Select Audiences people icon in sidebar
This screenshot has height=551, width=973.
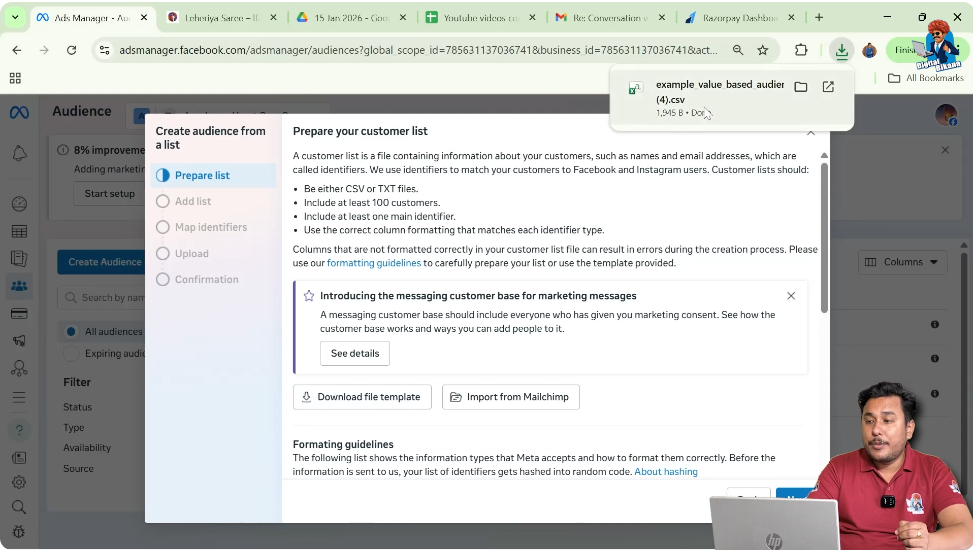(19, 286)
